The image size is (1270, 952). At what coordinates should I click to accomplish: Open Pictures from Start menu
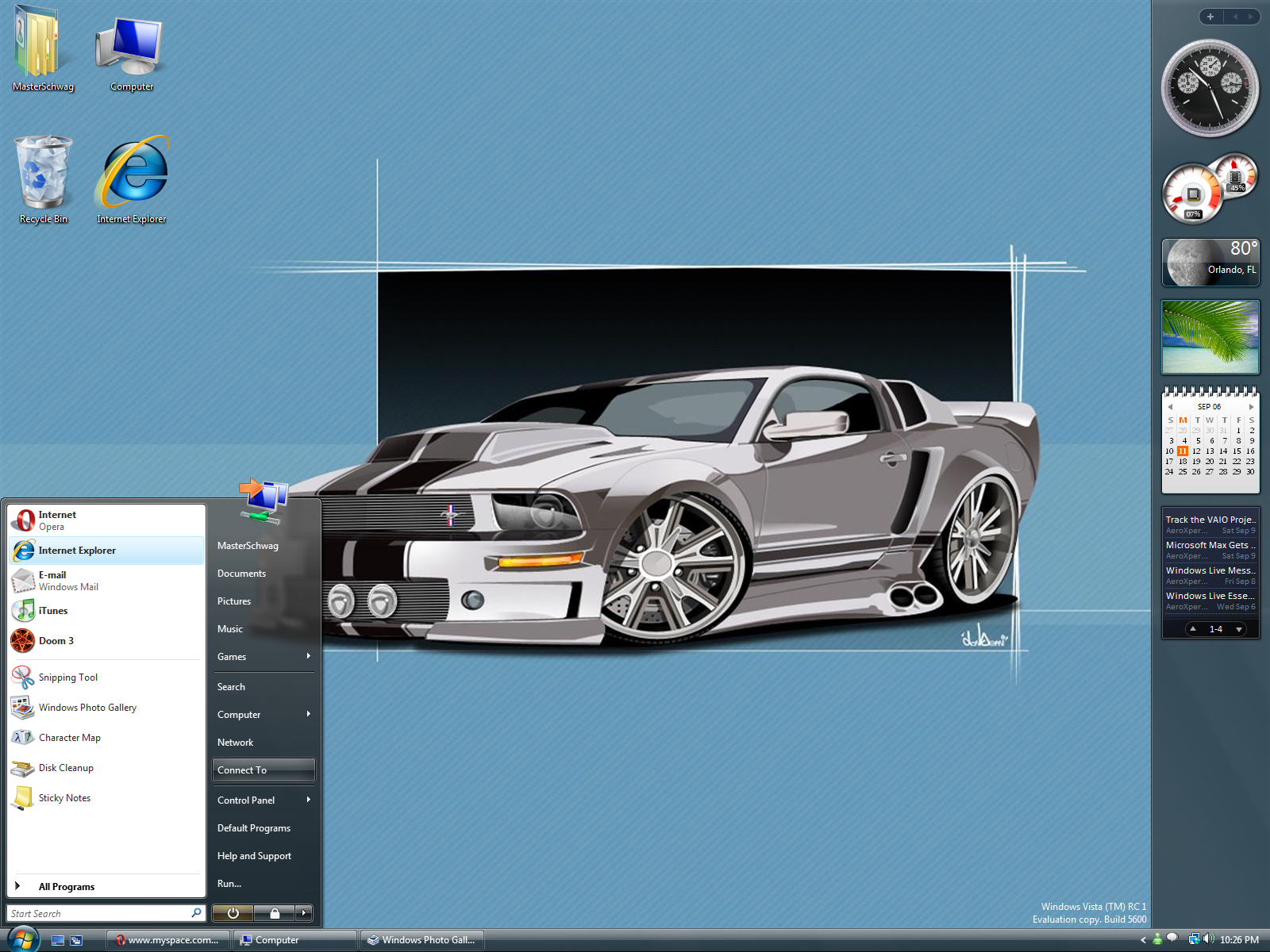pos(264,601)
